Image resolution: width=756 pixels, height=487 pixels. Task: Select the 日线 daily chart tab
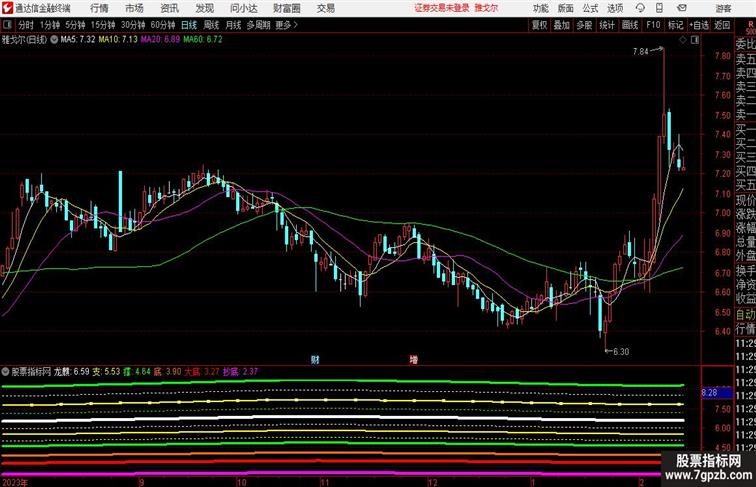point(189,25)
